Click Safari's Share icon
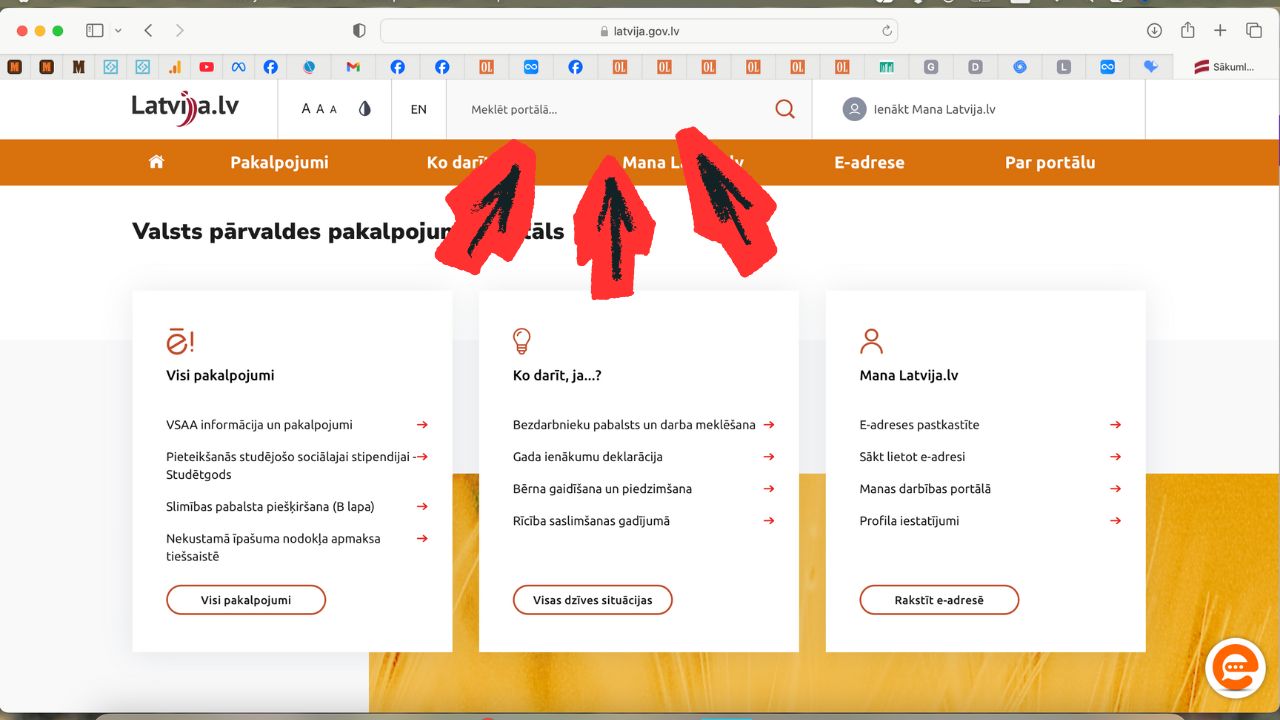Screen dimensions: 1280x720 pyautogui.click(x=1187, y=31)
